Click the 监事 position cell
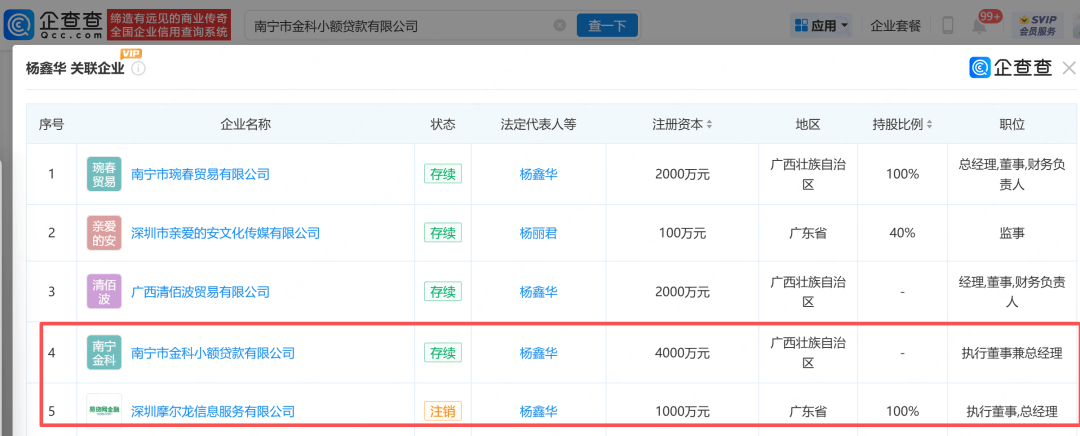 (x=1012, y=233)
